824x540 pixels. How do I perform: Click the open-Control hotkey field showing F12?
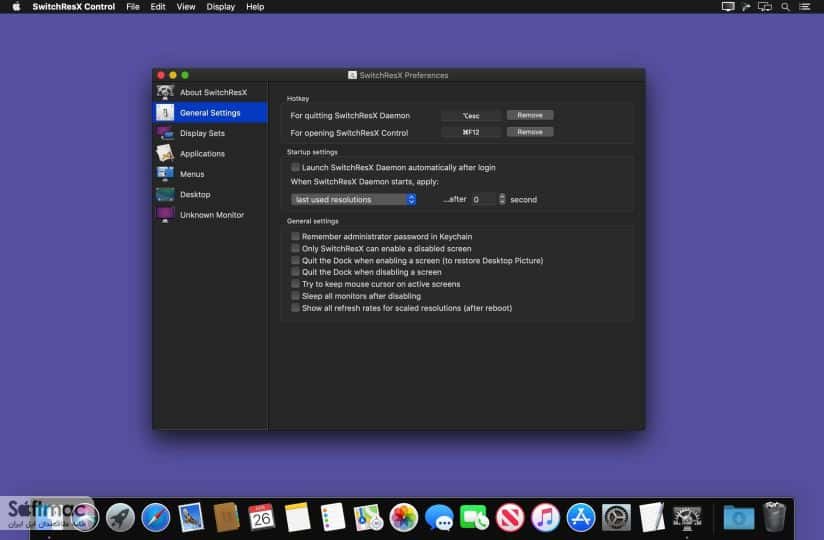click(471, 132)
